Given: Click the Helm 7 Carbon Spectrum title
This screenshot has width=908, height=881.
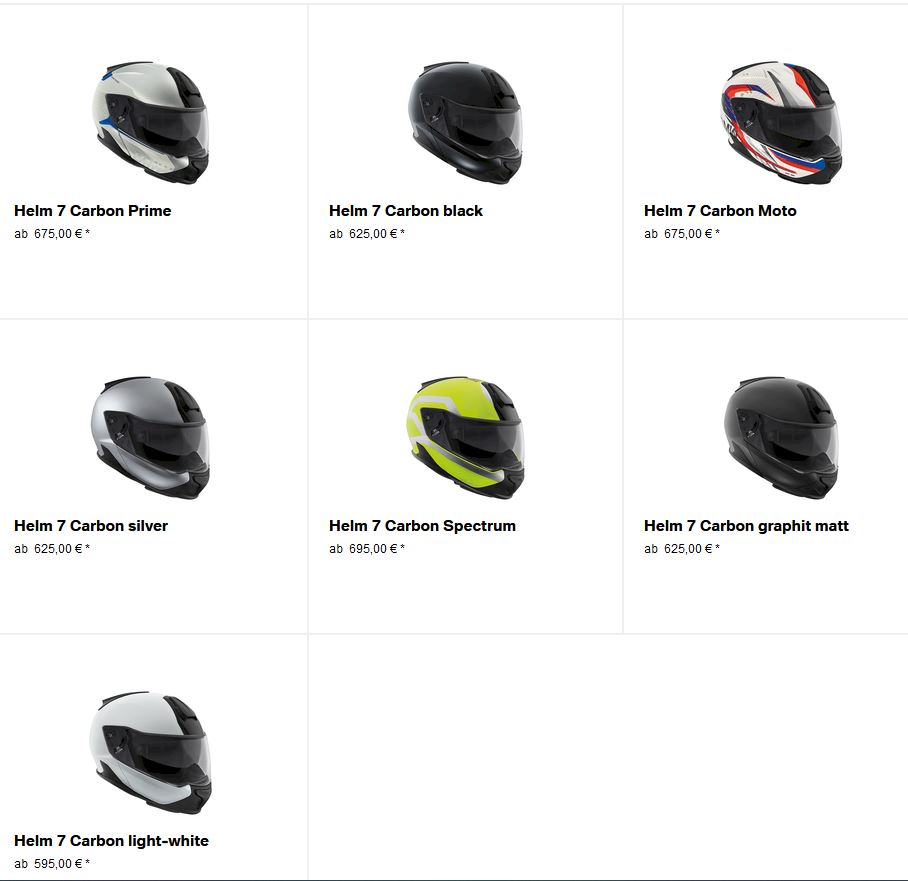Looking at the screenshot, I should [422, 526].
